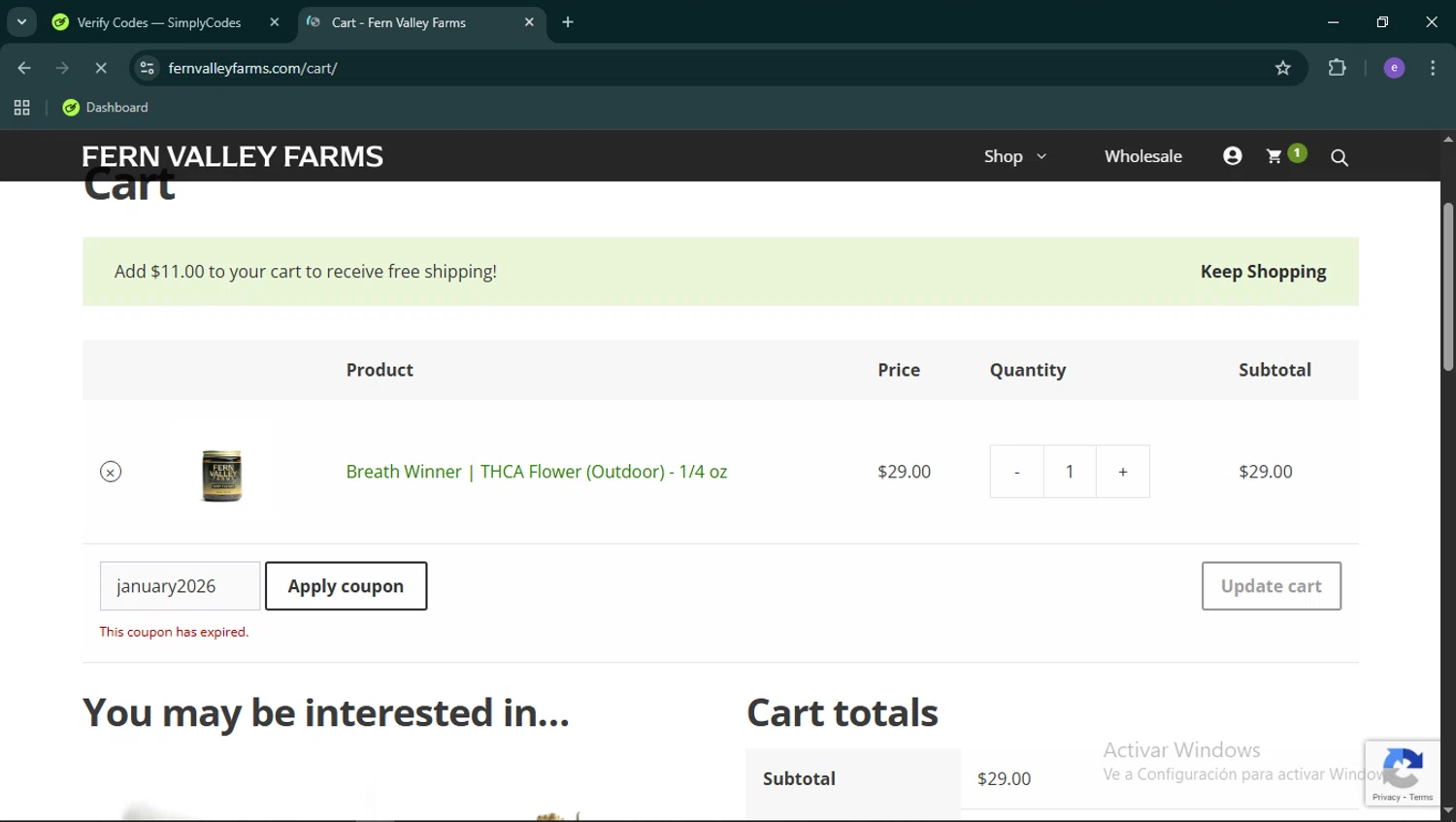This screenshot has height=822, width=1456.
Task: Remove Breath Winner item from cart
Action: (111, 472)
